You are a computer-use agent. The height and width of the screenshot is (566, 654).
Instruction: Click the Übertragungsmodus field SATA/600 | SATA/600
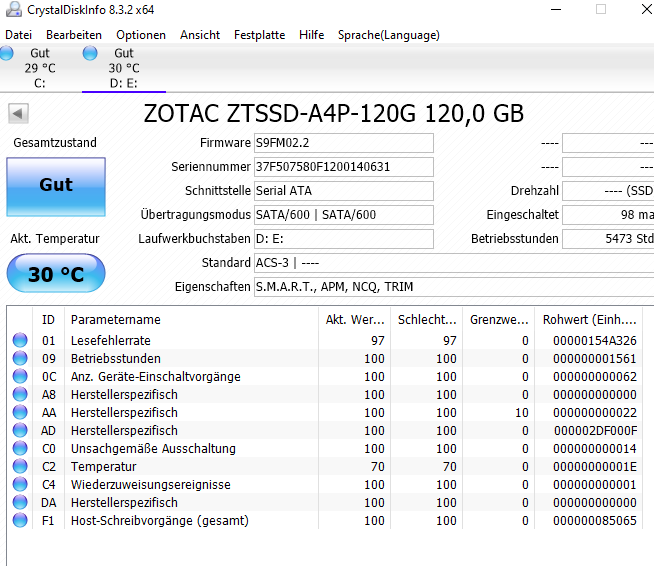[x=344, y=215]
